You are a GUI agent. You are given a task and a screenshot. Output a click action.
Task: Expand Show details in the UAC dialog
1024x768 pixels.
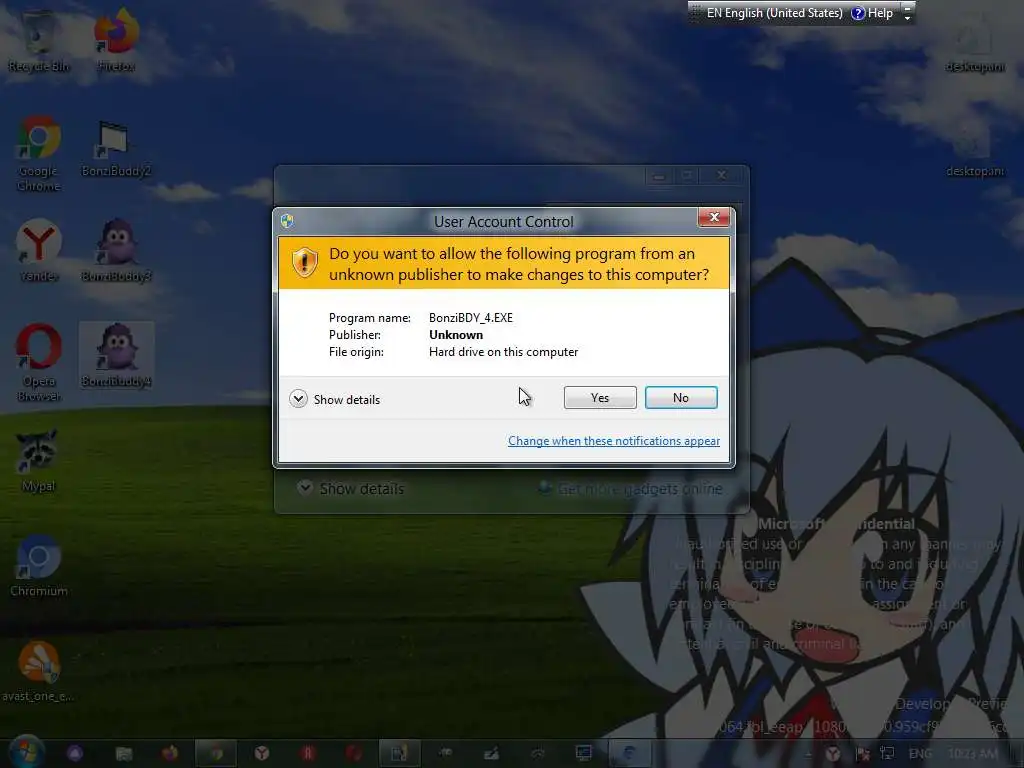[335, 399]
